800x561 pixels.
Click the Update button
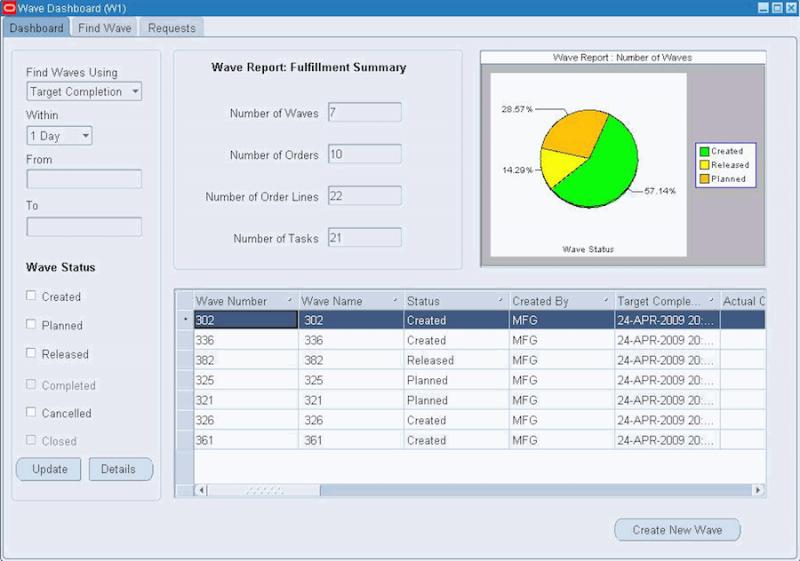coord(49,469)
